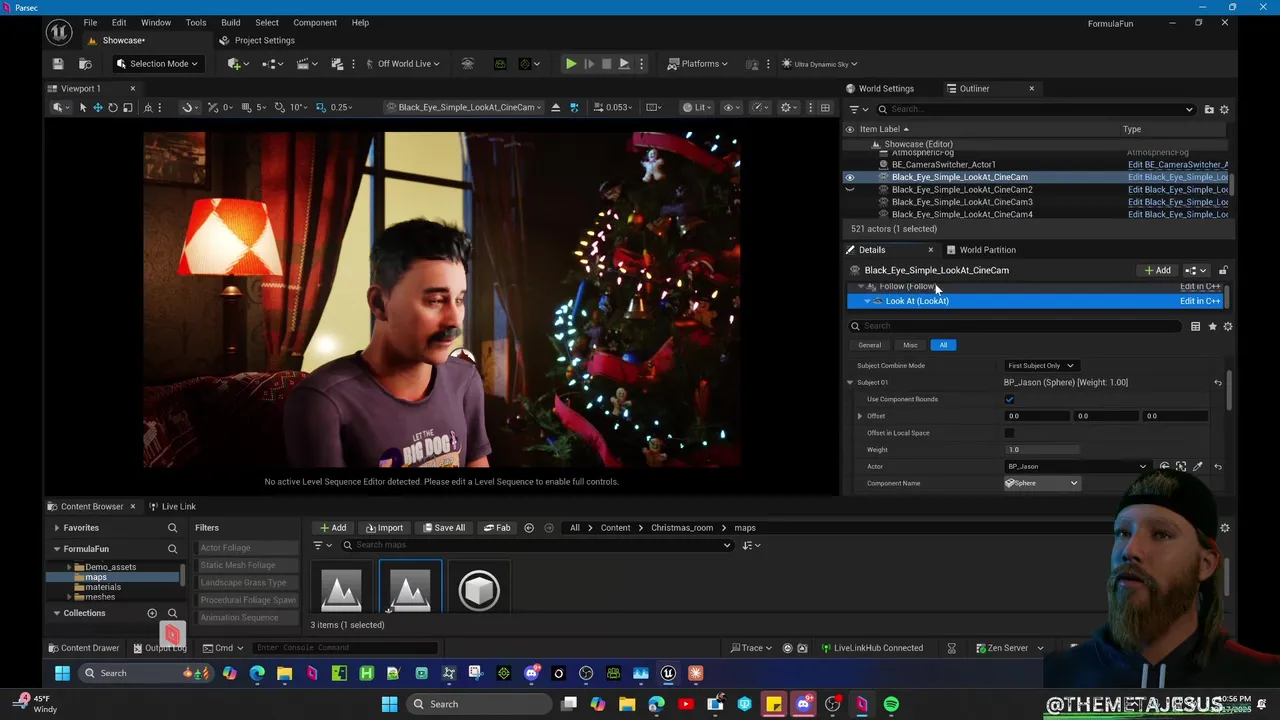1280x720 pixels.
Task: Toggle the Animation Sequence filter
Action: click(x=247, y=617)
